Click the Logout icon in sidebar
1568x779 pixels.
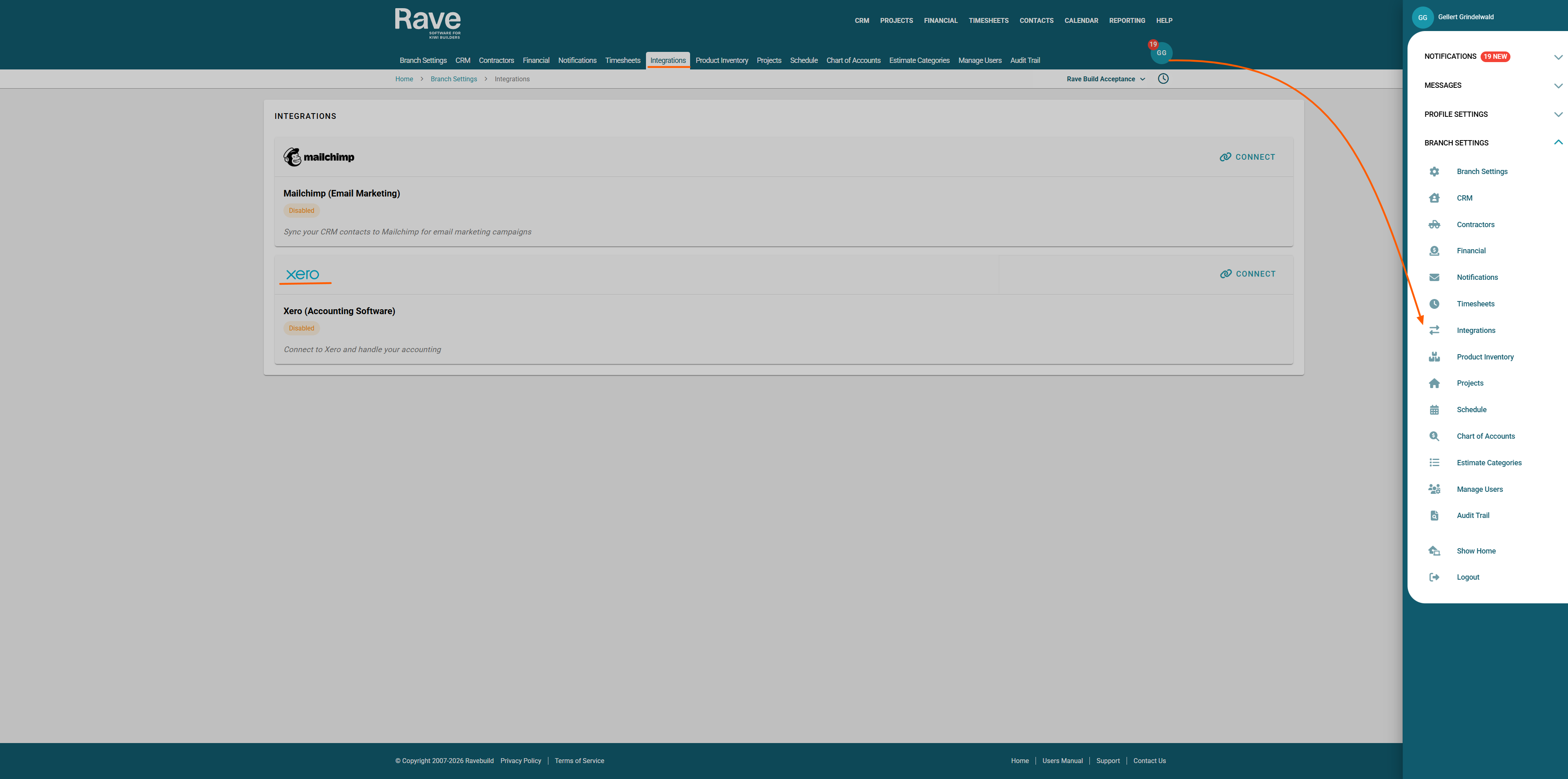(x=1434, y=577)
